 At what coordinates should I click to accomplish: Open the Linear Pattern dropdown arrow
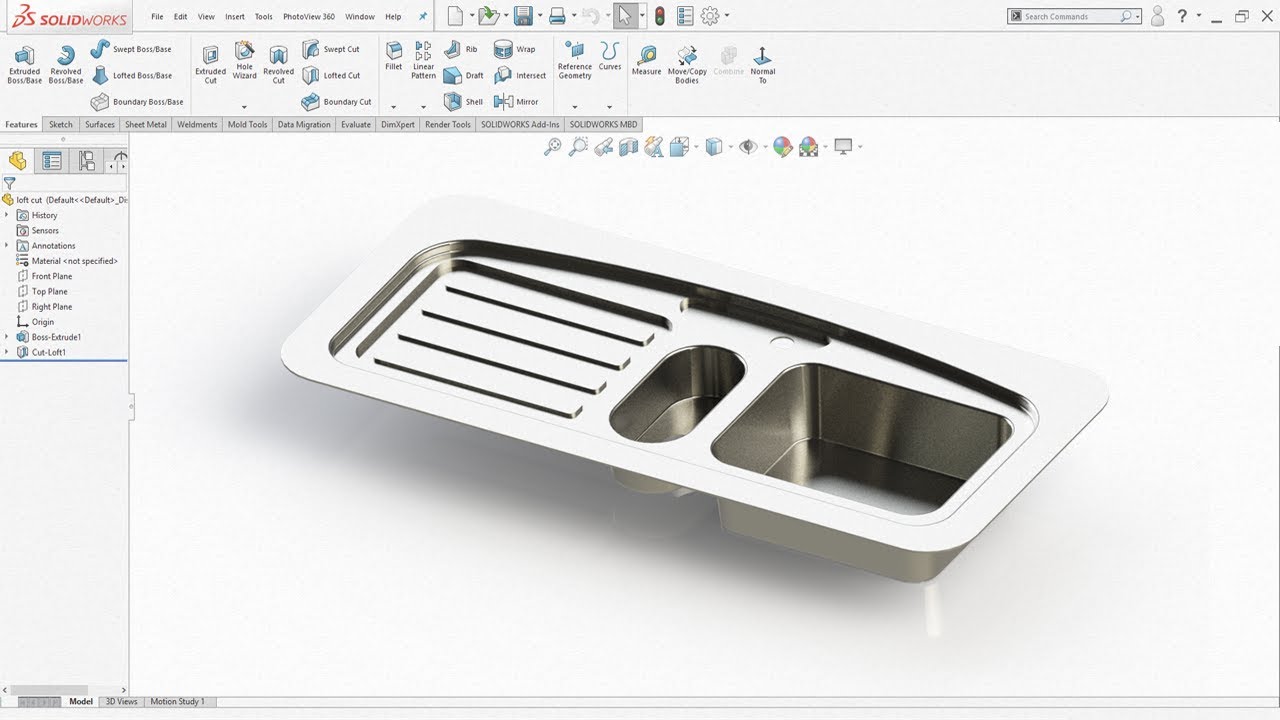coord(424,107)
